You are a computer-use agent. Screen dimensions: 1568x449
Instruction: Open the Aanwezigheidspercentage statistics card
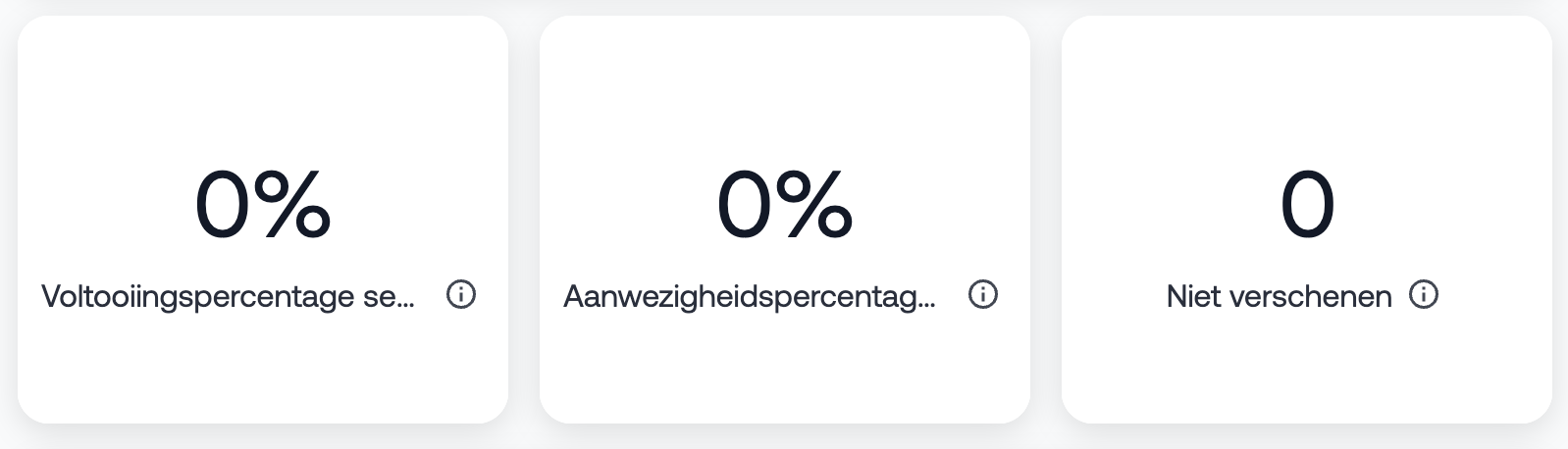(785, 220)
